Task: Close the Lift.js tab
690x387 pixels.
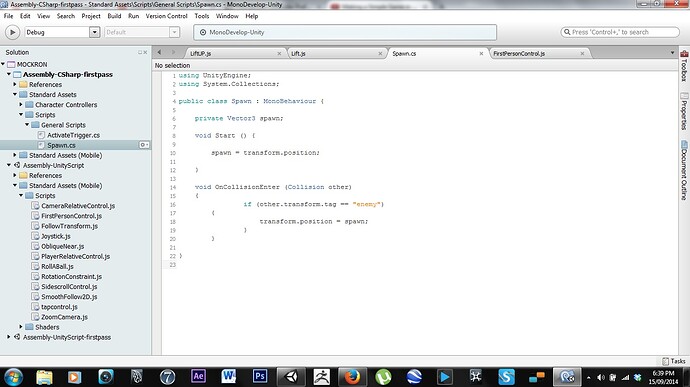Action: [x=380, y=53]
